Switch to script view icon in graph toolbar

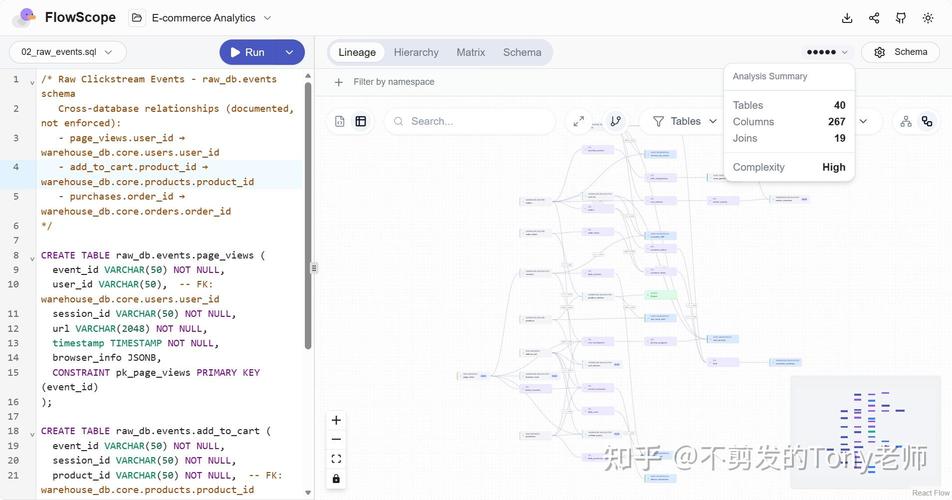[340, 121]
